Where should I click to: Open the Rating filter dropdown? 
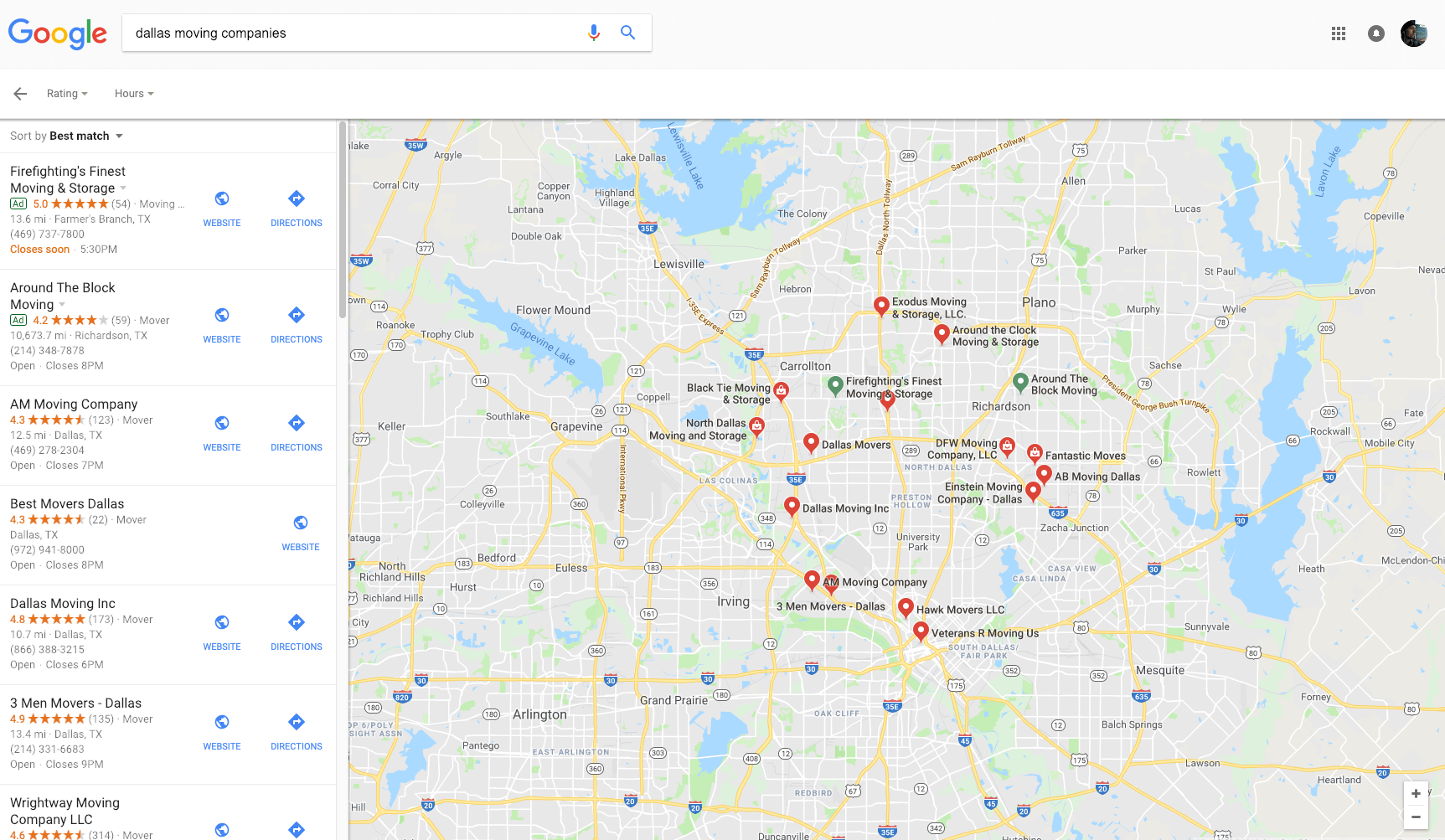point(67,93)
